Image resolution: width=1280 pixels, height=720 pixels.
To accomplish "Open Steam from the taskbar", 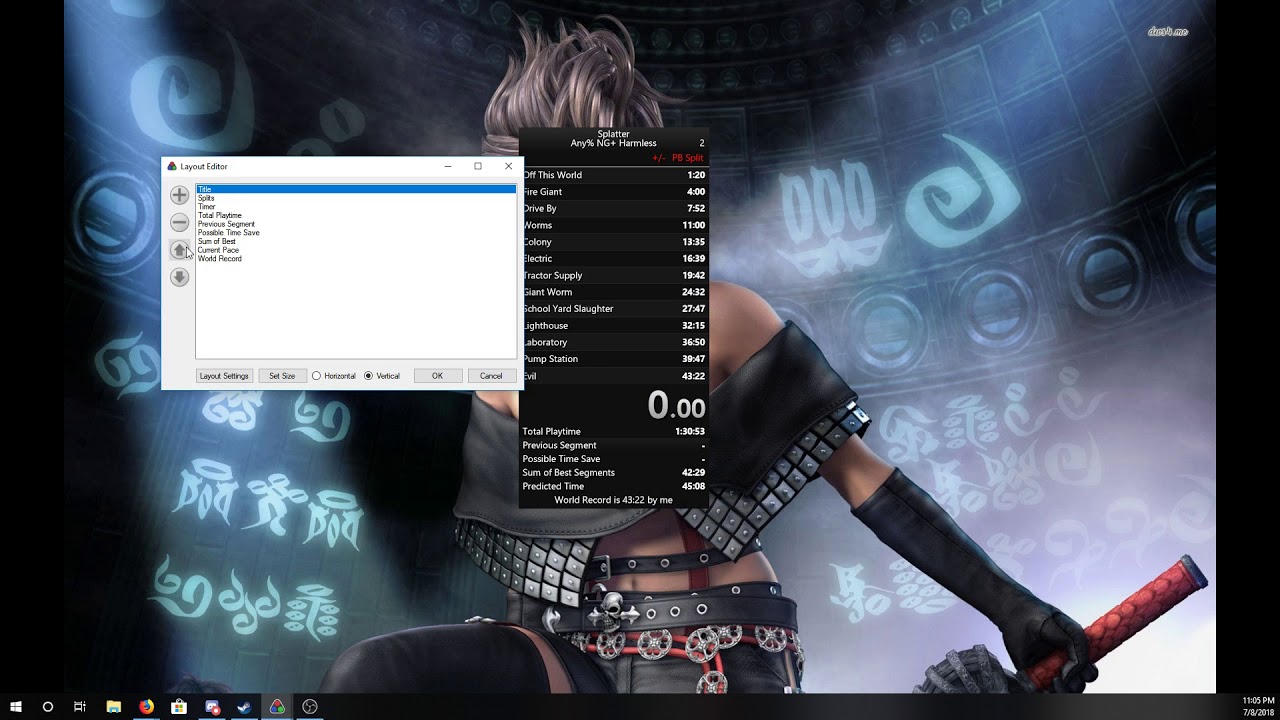I will click(x=244, y=706).
